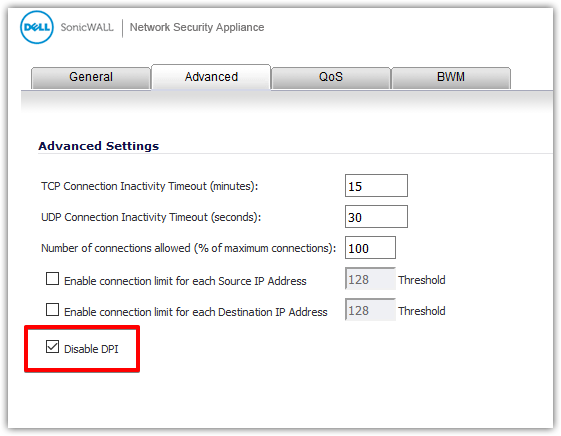This screenshot has height=436, width=561.
Task: Click the Destination IP threshold field
Action: pyautogui.click(x=370, y=310)
